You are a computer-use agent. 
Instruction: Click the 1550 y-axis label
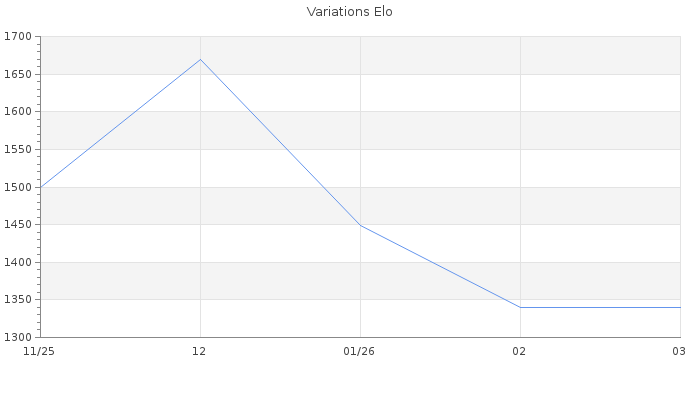point(19,150)
